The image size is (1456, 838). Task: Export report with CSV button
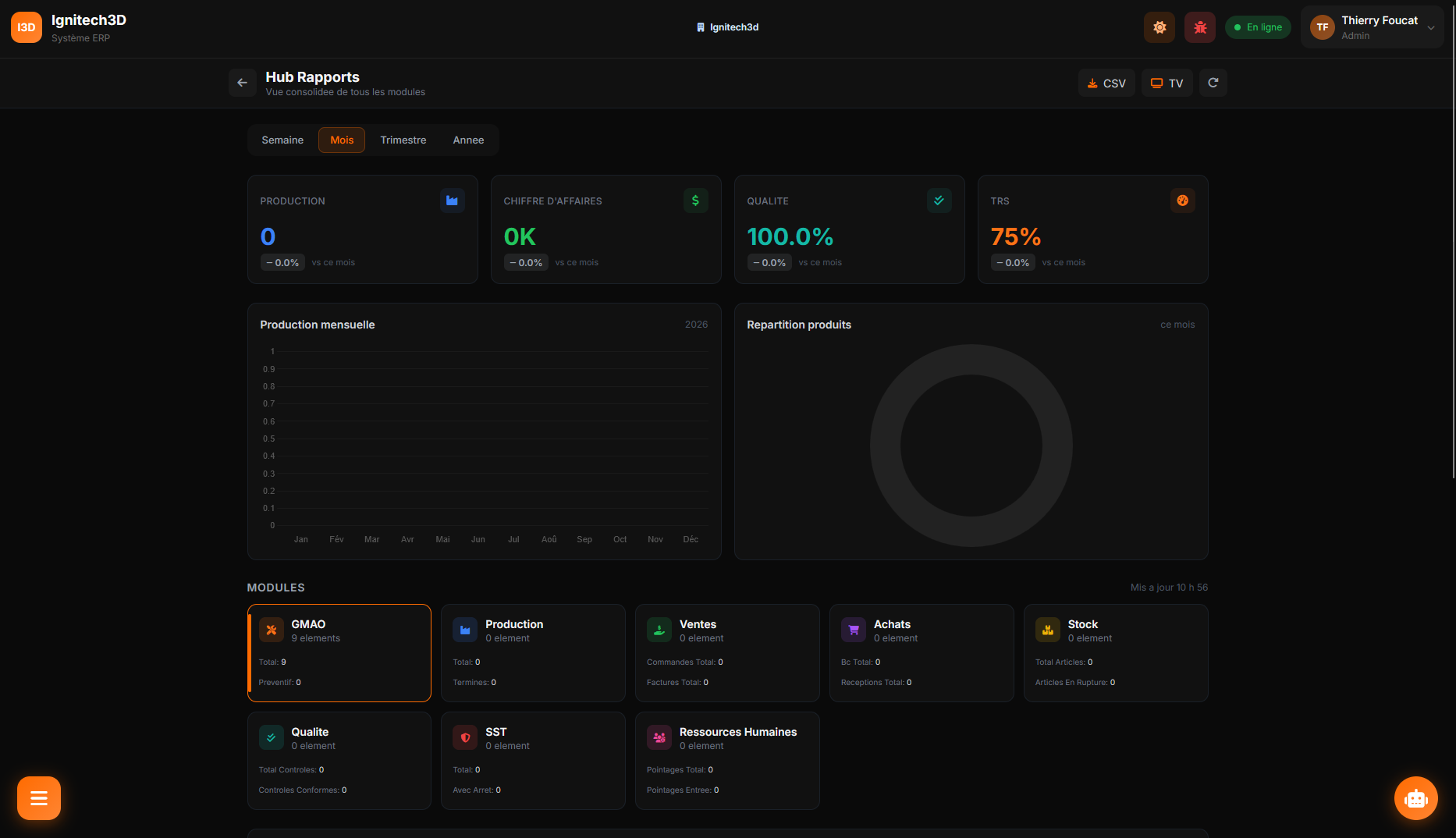(x=1106, y=83)
